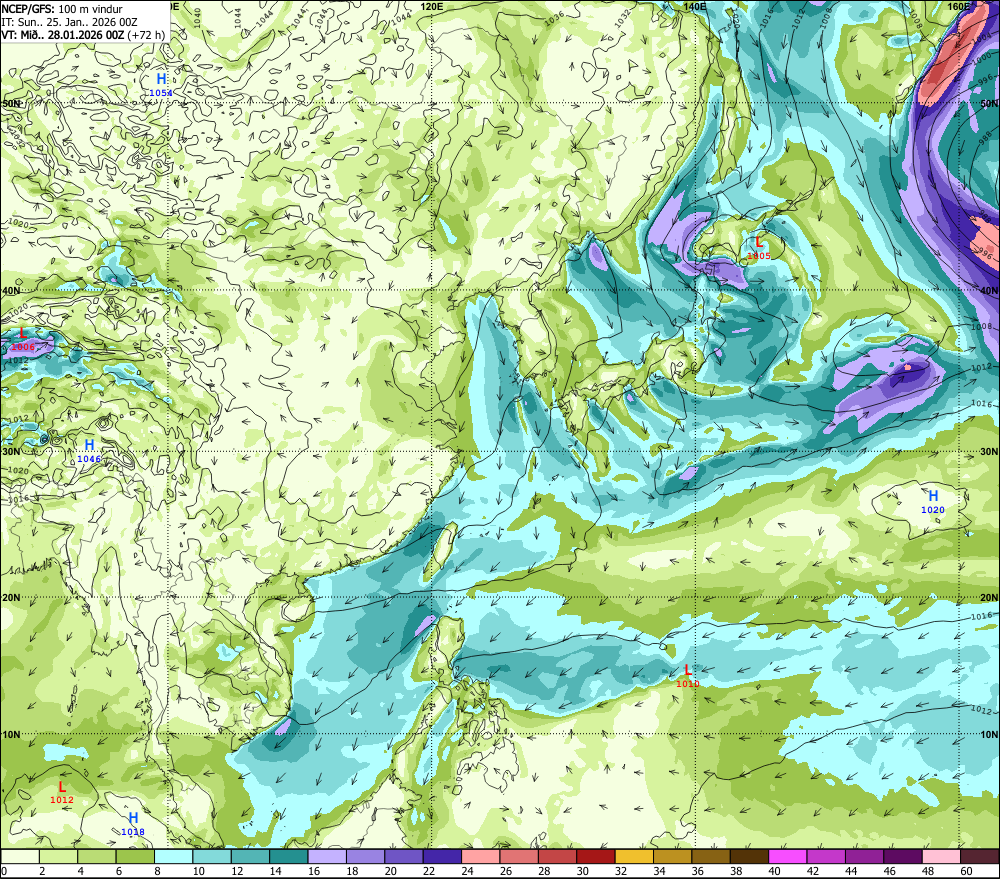
Task: Pick the bright magenta 40–42 legend swatch
Action: coord(788,856)
